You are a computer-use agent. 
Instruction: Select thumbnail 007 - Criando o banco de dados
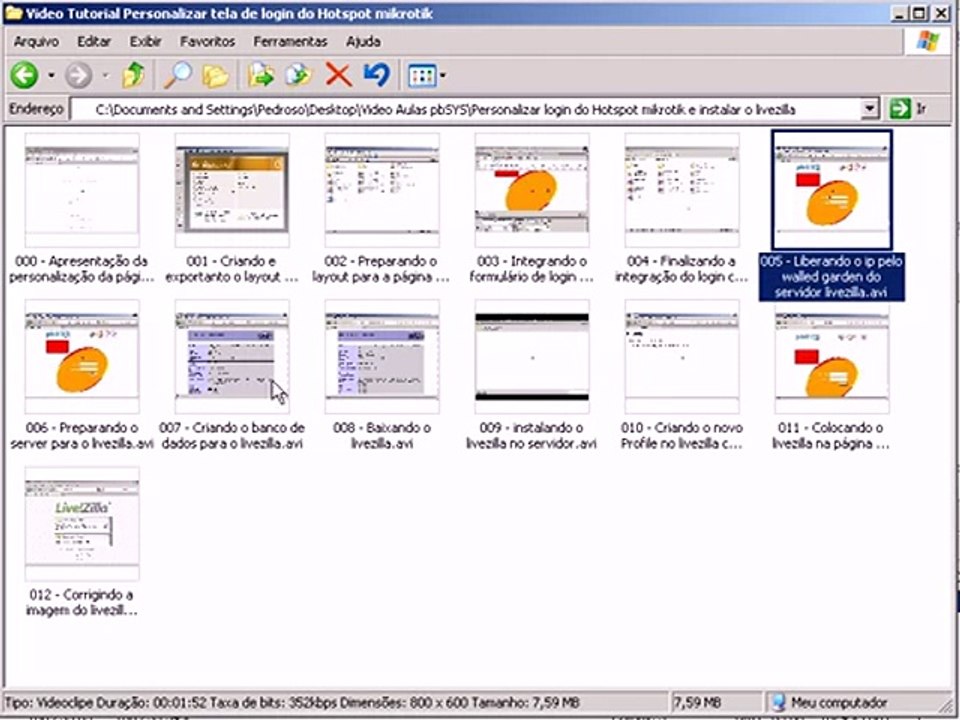click(x=231, y=357)
